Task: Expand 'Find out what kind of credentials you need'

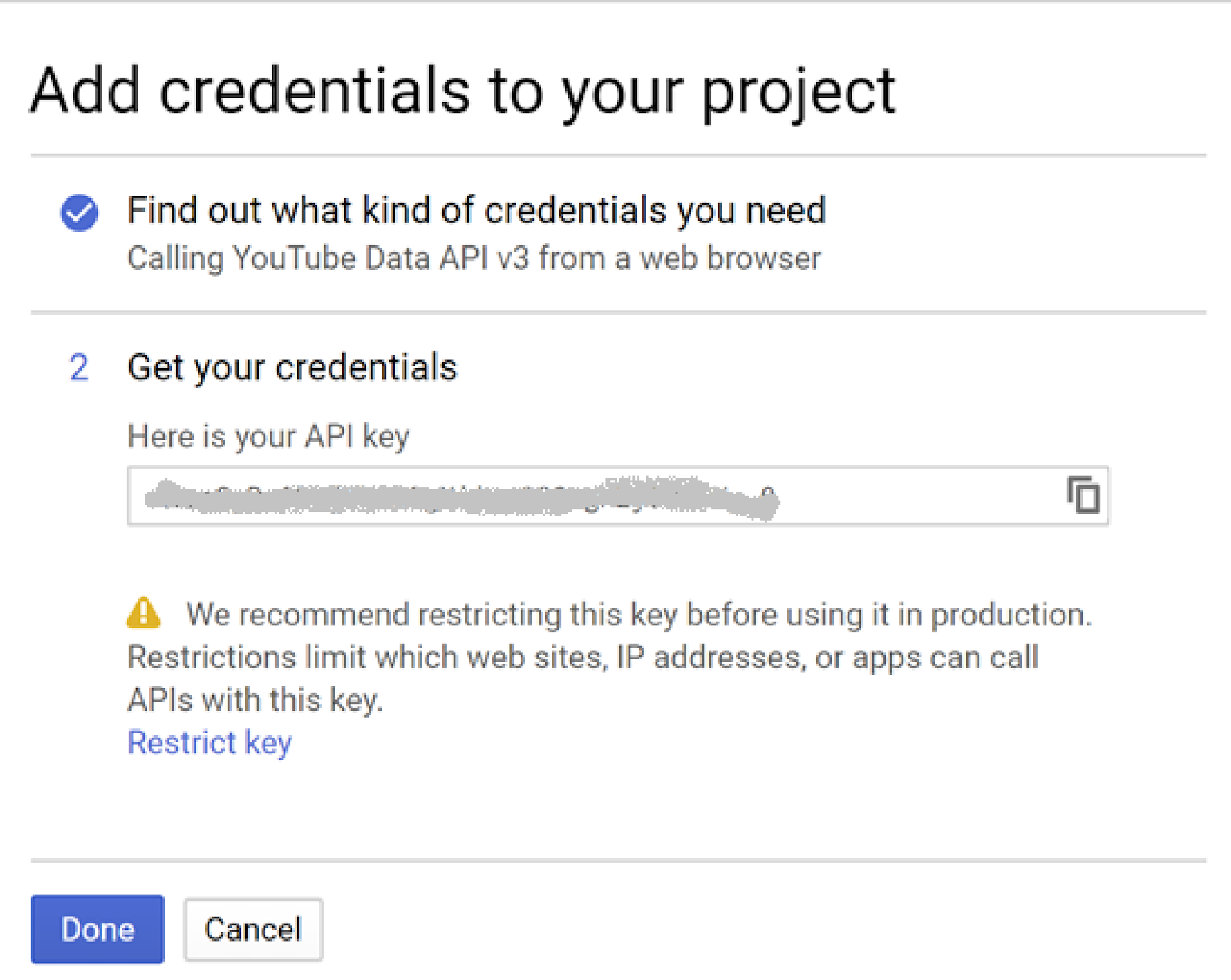Action: (x=476, y=211)
